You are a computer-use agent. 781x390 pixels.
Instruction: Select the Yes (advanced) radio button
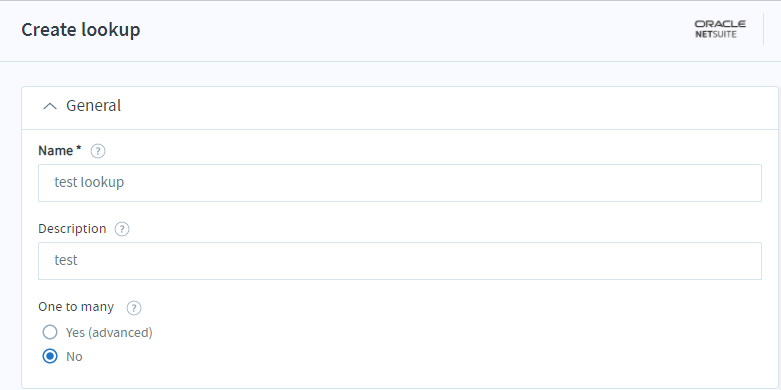[50, 332]
